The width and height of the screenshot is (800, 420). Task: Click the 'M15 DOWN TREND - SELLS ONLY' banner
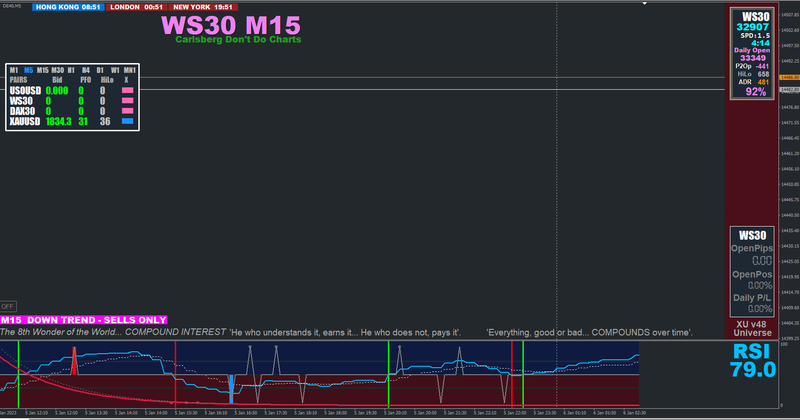click(x=84, y=320)
